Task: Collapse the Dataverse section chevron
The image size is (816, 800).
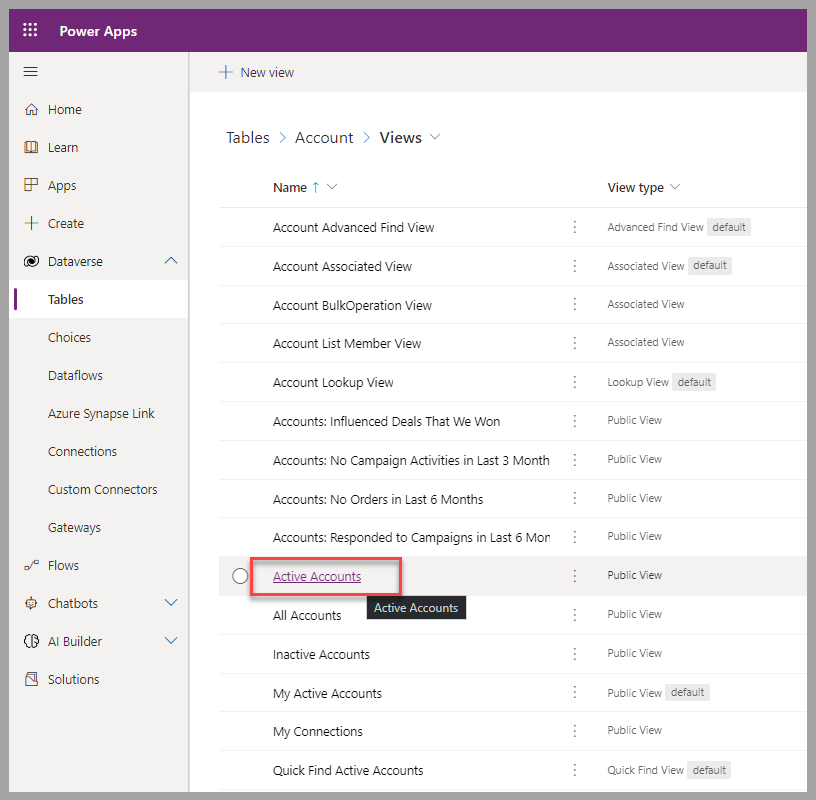Action: coord(170,261)
